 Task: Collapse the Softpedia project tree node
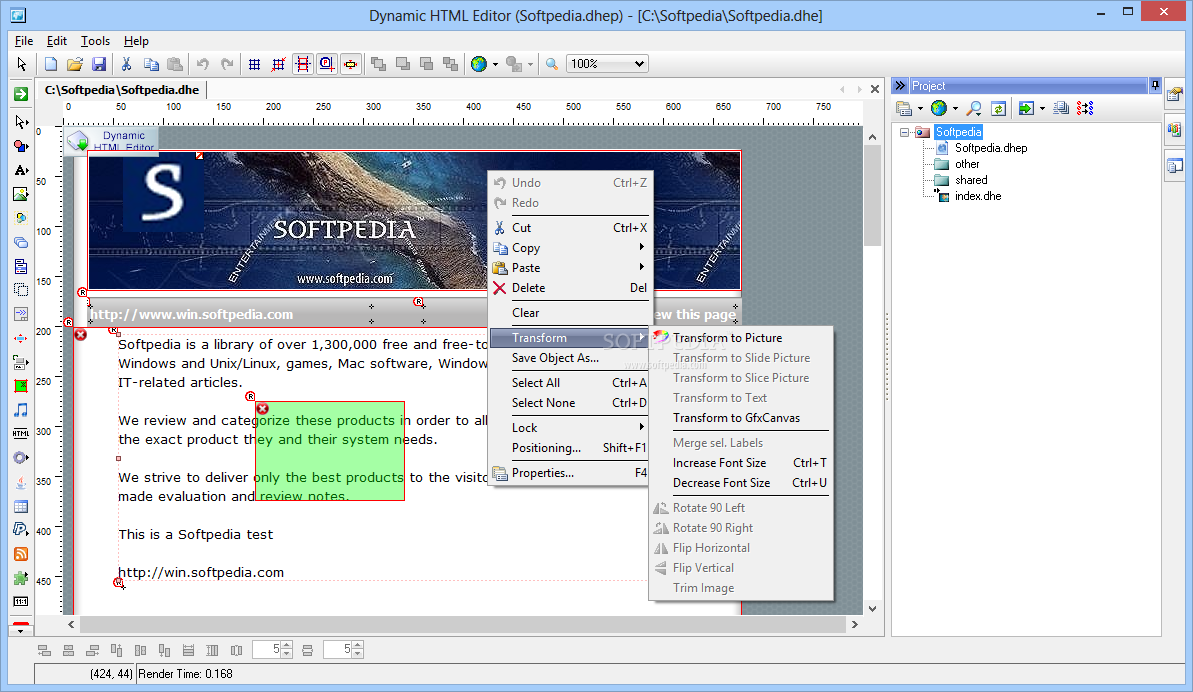pyautogui.click(x=904, y=132)
